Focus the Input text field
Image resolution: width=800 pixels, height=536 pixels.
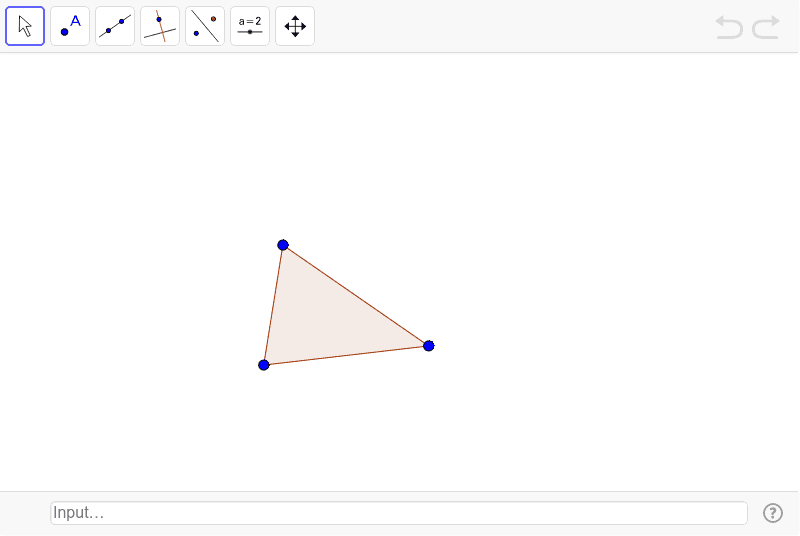[x=398, y=513]
